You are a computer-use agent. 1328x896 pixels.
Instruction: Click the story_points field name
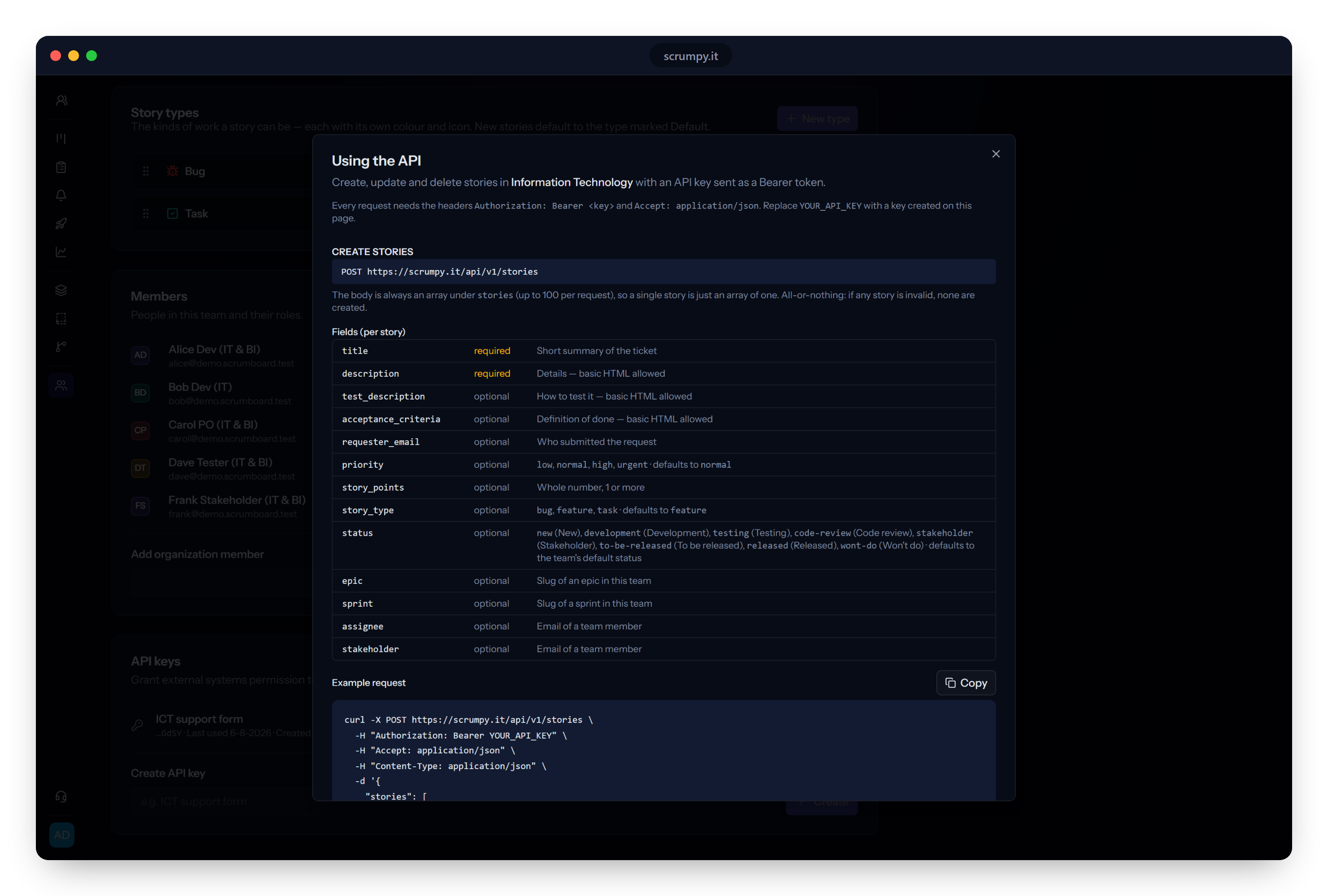[372, 487]
